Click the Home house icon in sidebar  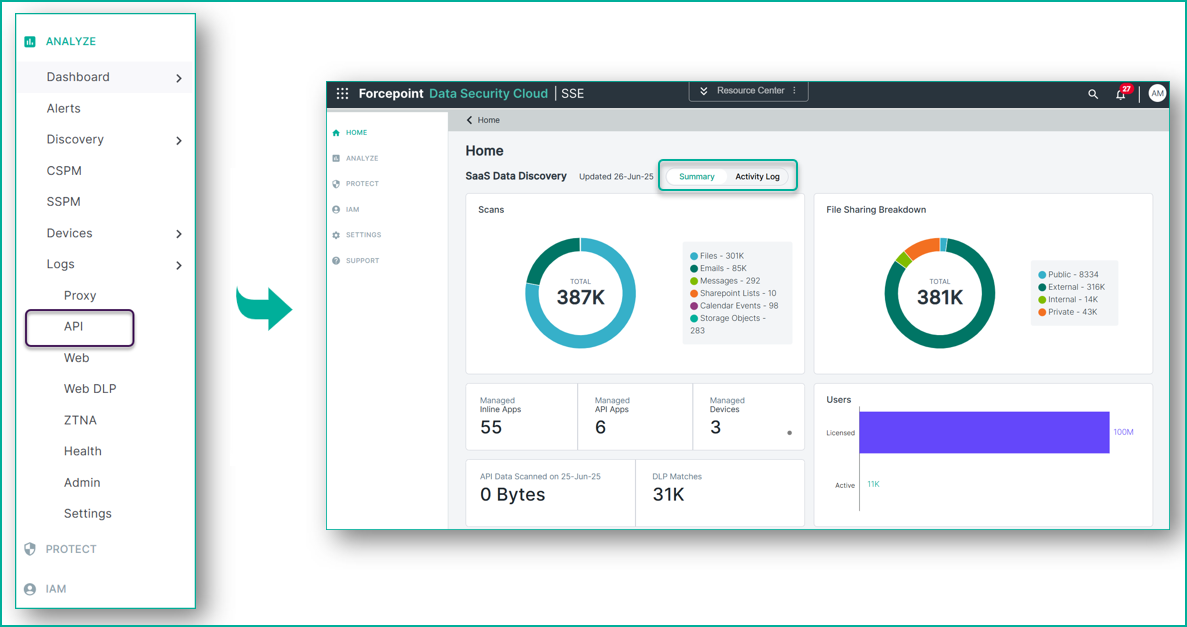336,133
